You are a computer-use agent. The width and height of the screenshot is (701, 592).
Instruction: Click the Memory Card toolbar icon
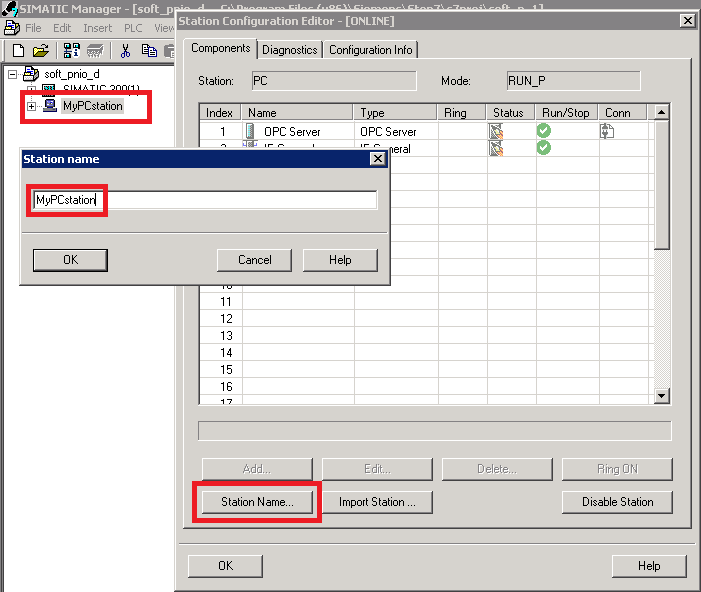pyautogui.click(x=95, y=51)
